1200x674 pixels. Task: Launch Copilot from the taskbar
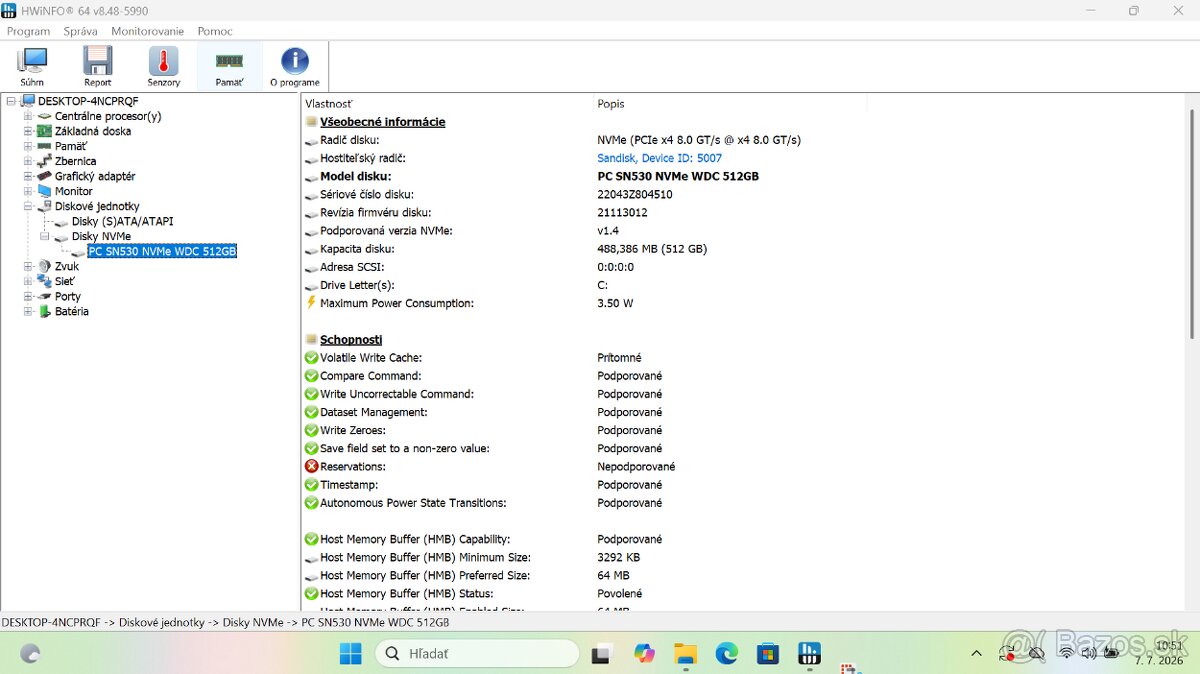point(644,654)
